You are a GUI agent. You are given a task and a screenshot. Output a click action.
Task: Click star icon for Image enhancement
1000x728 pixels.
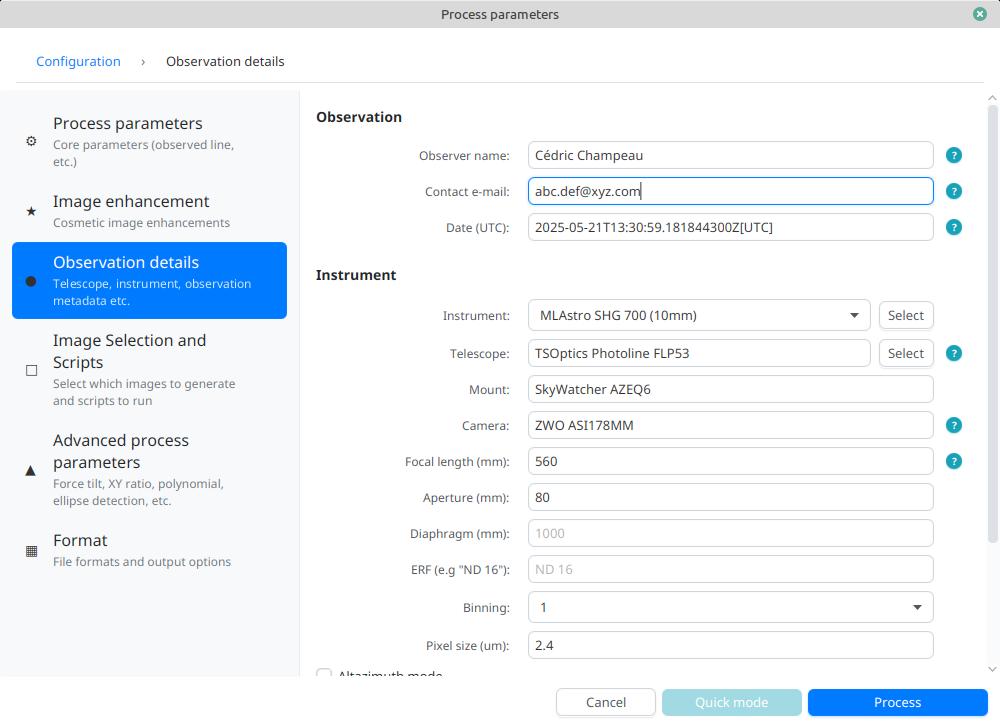[x=31, y=211]
